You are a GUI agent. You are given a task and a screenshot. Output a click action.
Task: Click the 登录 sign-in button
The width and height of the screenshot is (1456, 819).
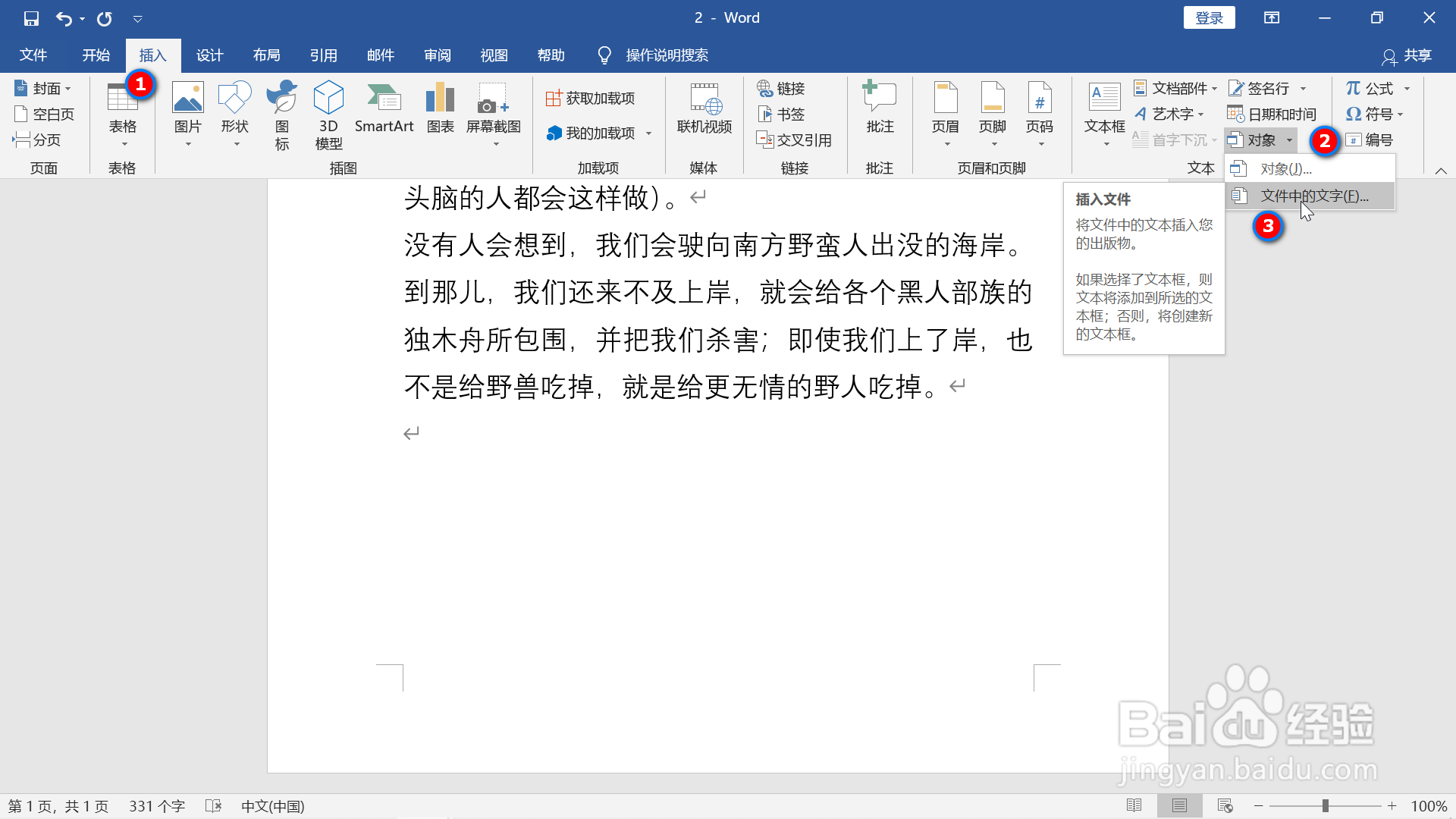tap(1209, 18)
